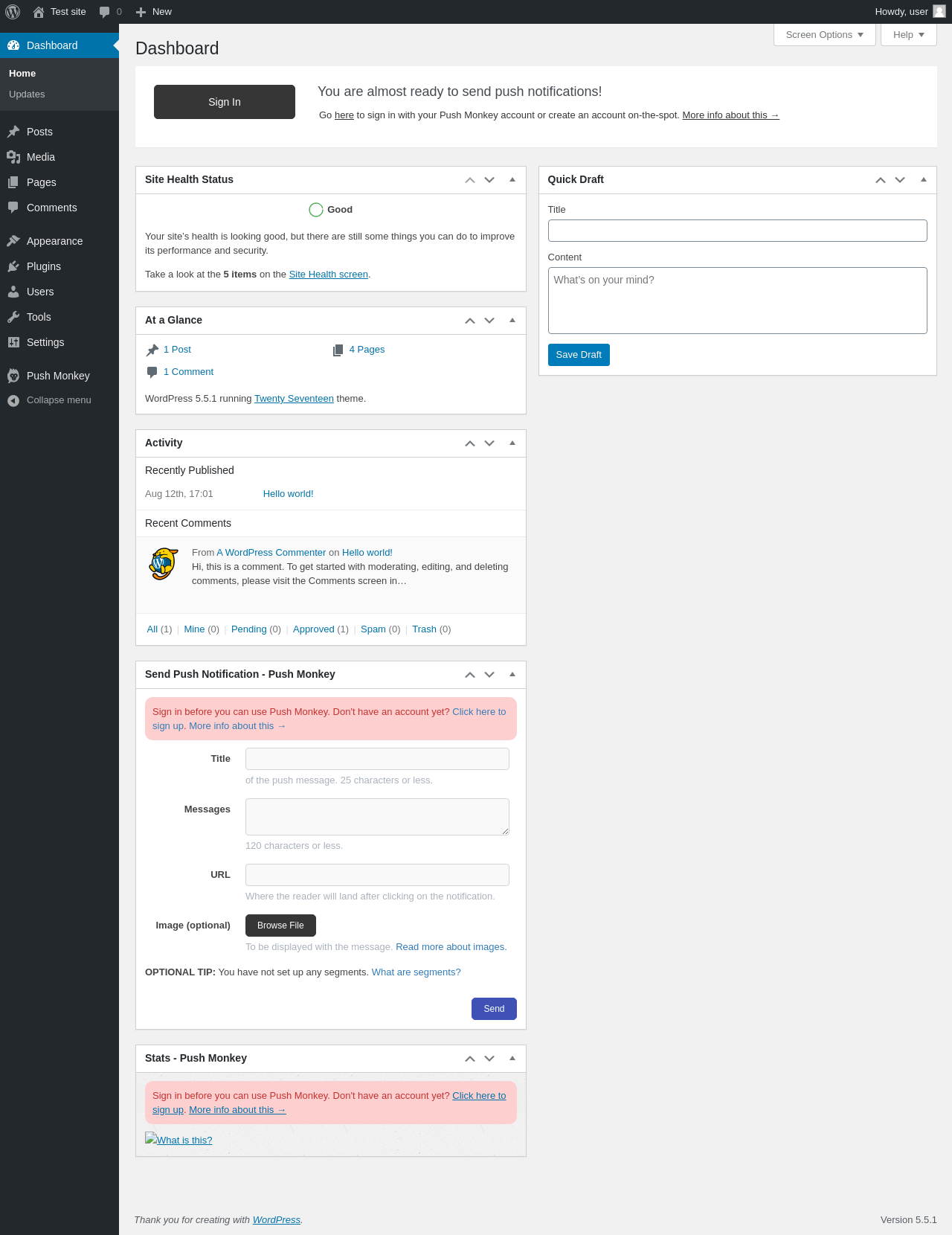Move Quick Draft widget down
The height and width of the screenshot is (1235, 952).
tap(900, 180)
